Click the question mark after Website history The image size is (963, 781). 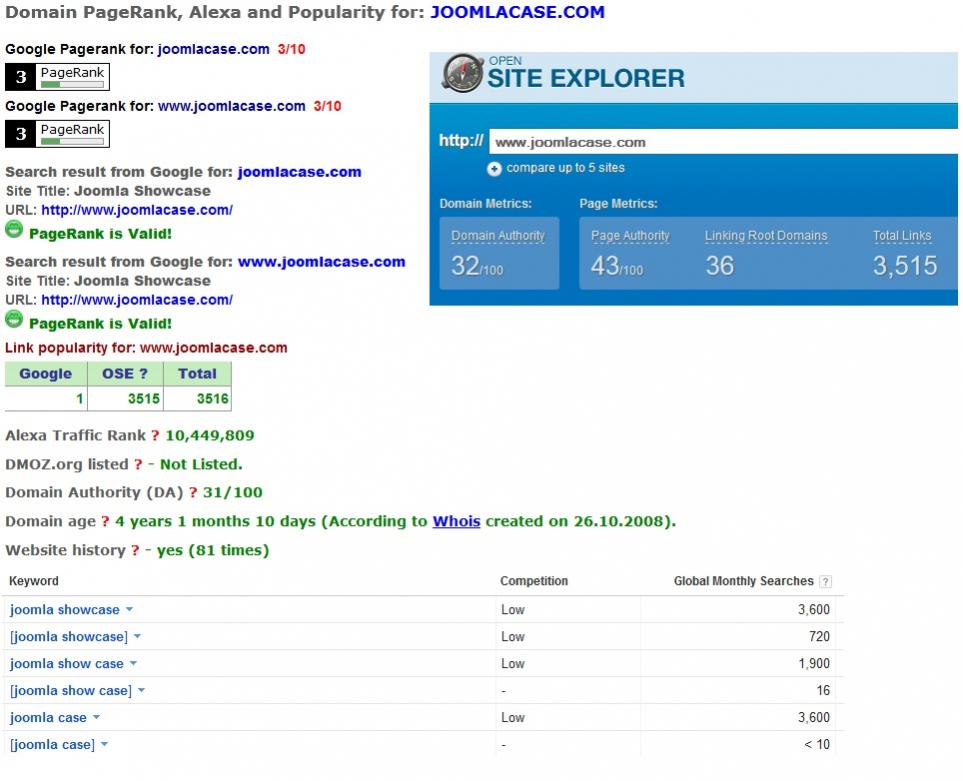coord(135,551)
